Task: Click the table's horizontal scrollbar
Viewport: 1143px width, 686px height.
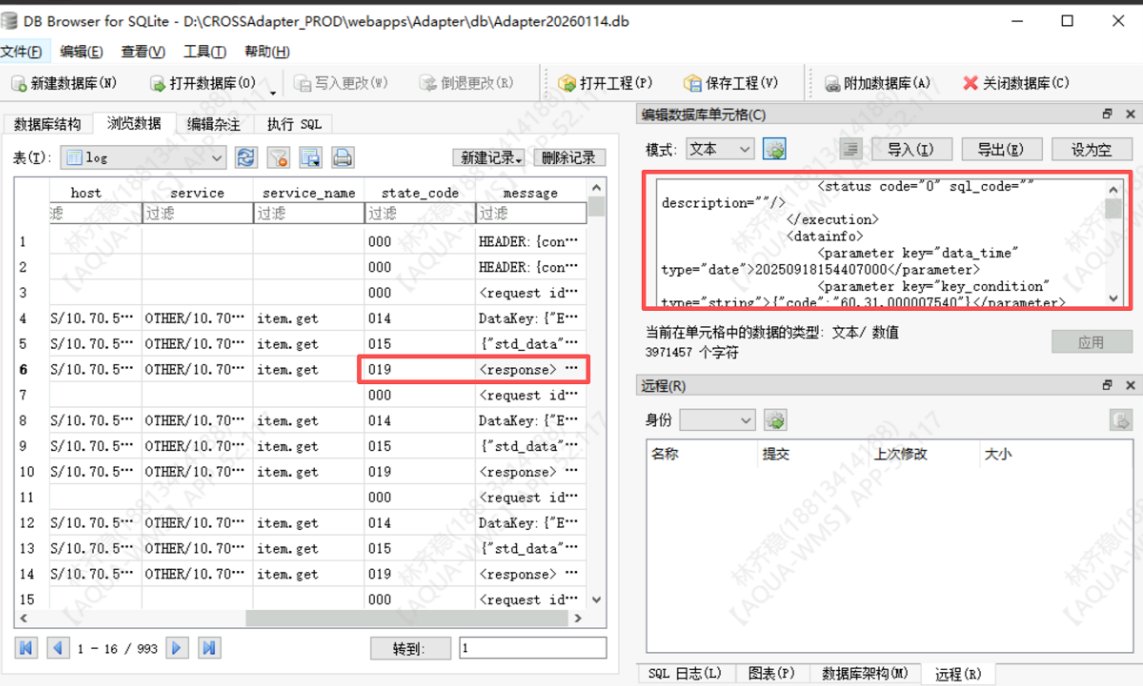Action: point(300,619)
